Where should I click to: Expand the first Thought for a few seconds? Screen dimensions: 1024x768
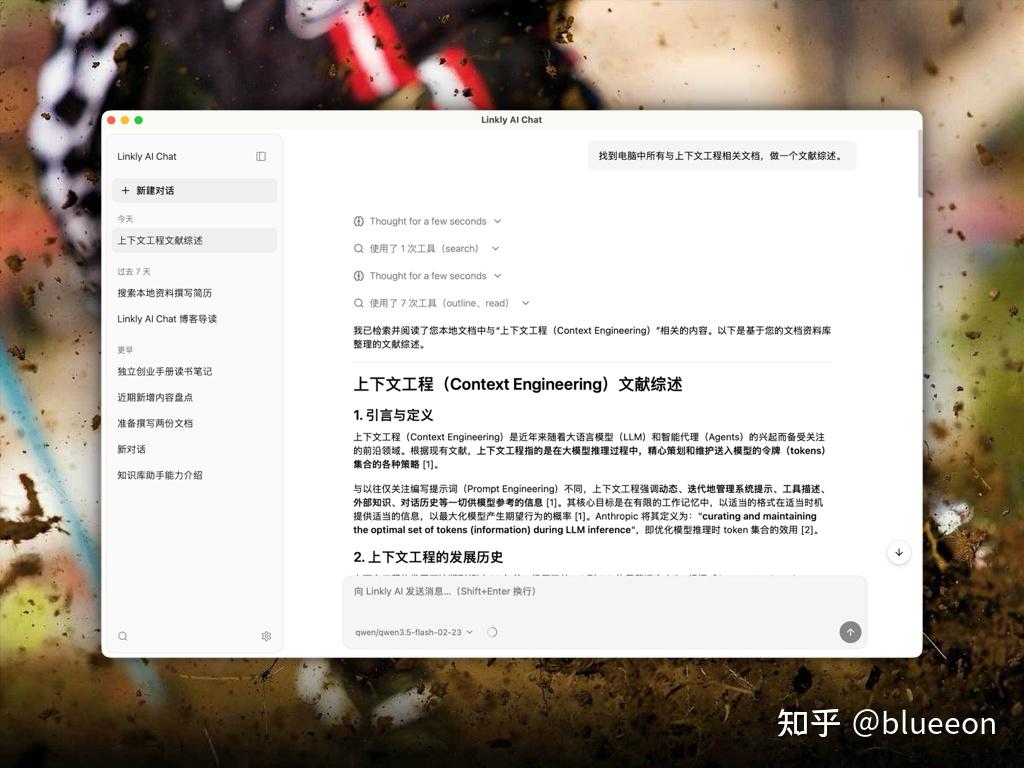coord(427,221)
